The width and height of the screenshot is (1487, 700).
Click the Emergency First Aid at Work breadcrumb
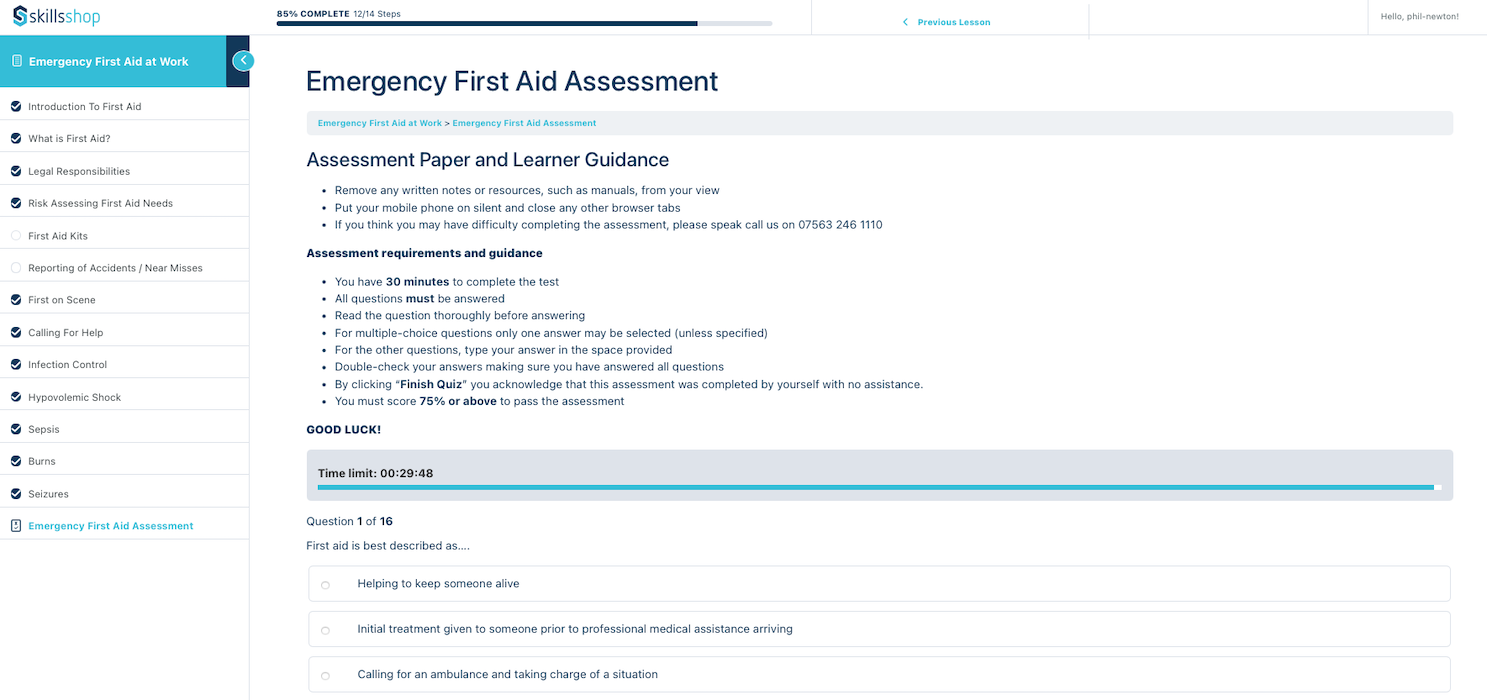pos(379,123)
